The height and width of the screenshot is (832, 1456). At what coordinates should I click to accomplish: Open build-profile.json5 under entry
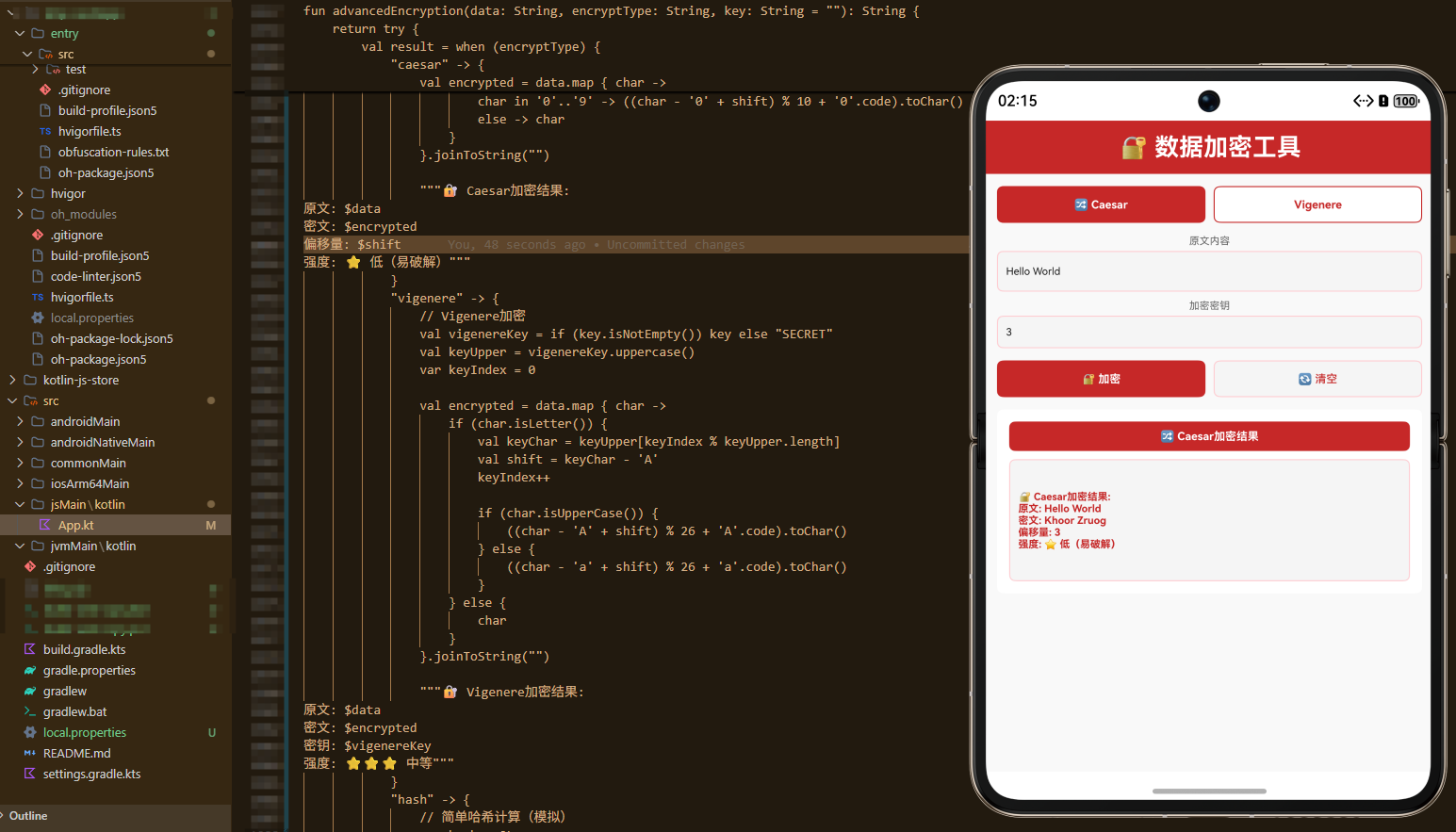pyautogui.click(x=107, y=110)
